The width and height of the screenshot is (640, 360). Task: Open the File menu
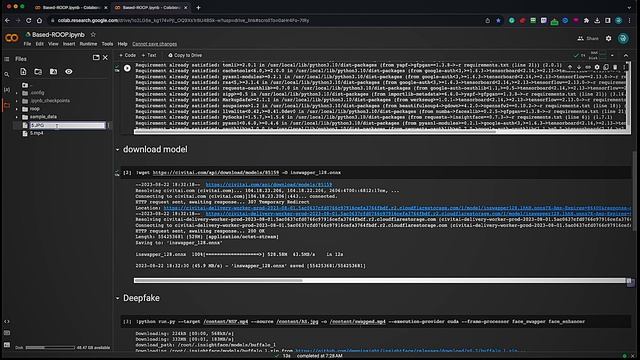pos(27,44)
